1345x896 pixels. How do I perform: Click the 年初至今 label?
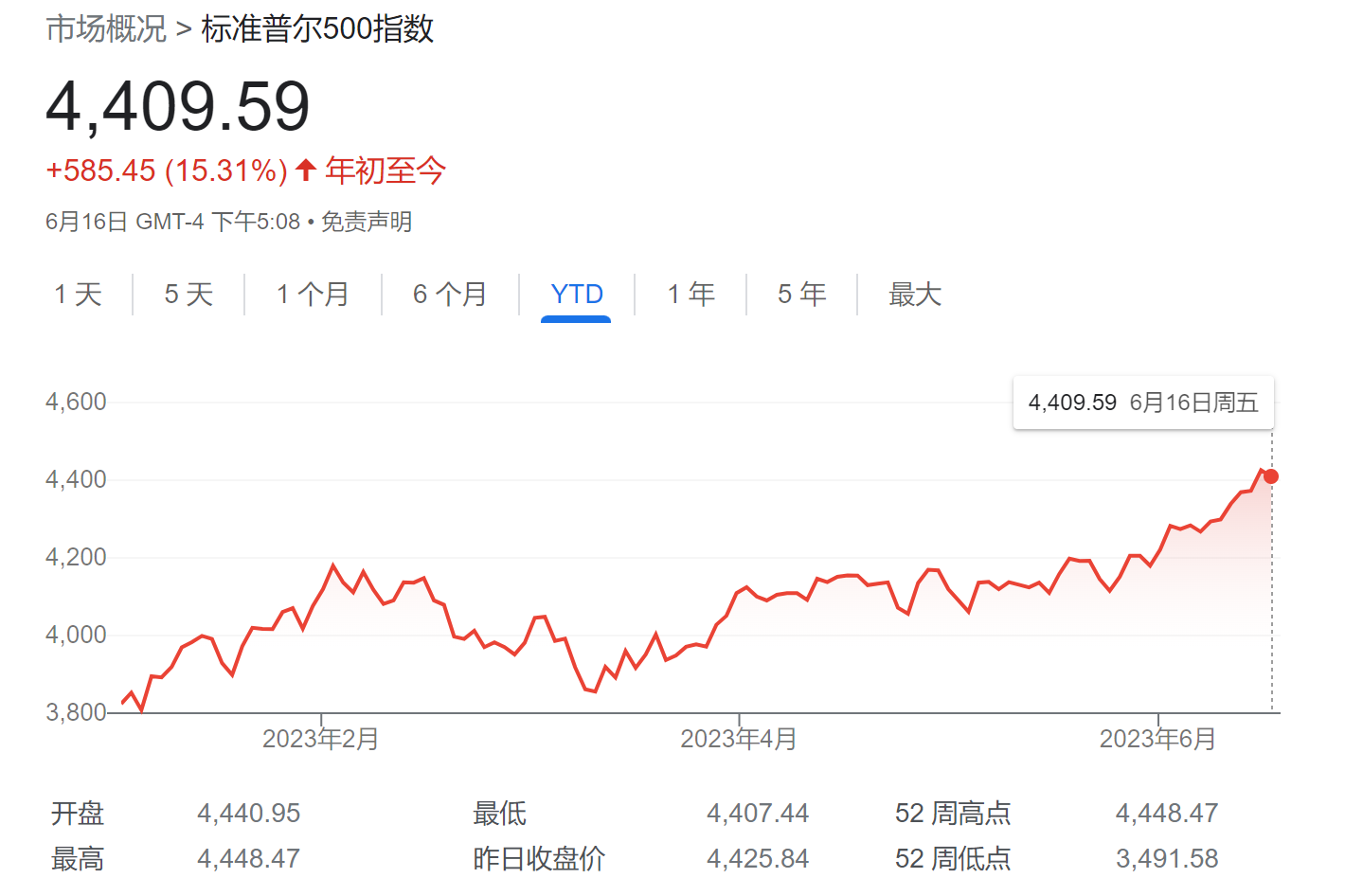(386, 170)
